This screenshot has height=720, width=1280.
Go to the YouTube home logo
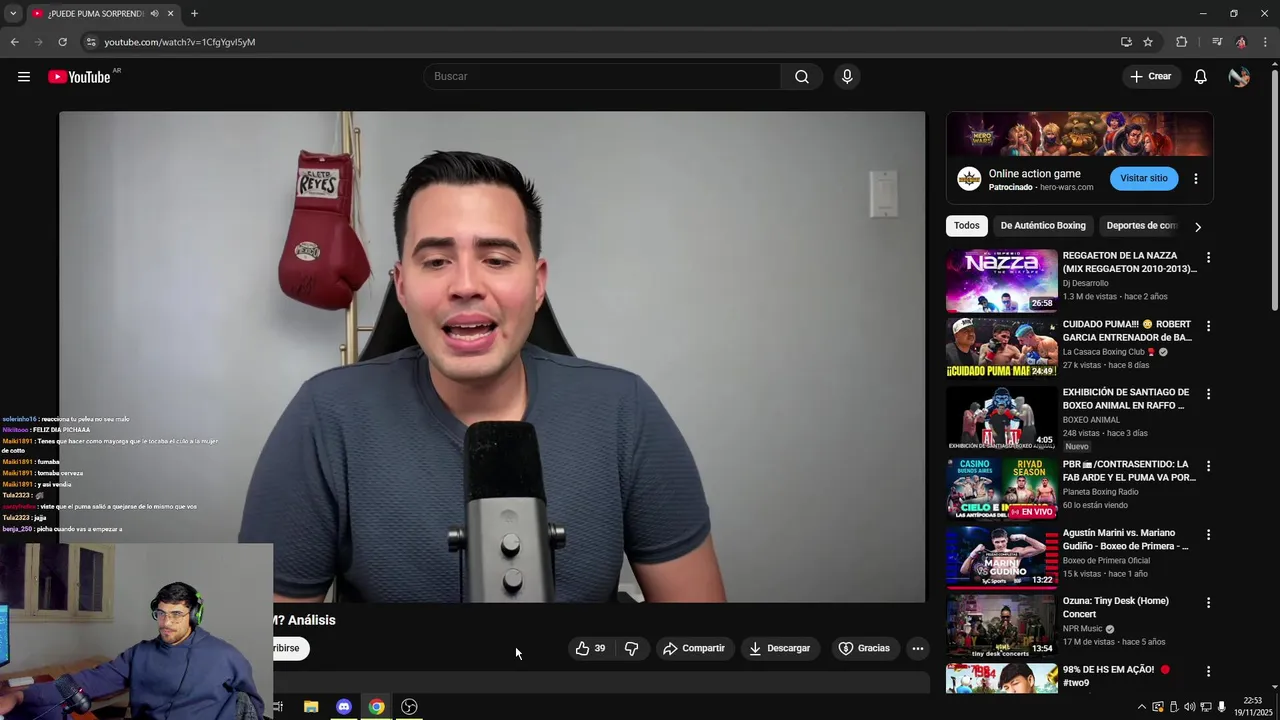coord(79,77)
